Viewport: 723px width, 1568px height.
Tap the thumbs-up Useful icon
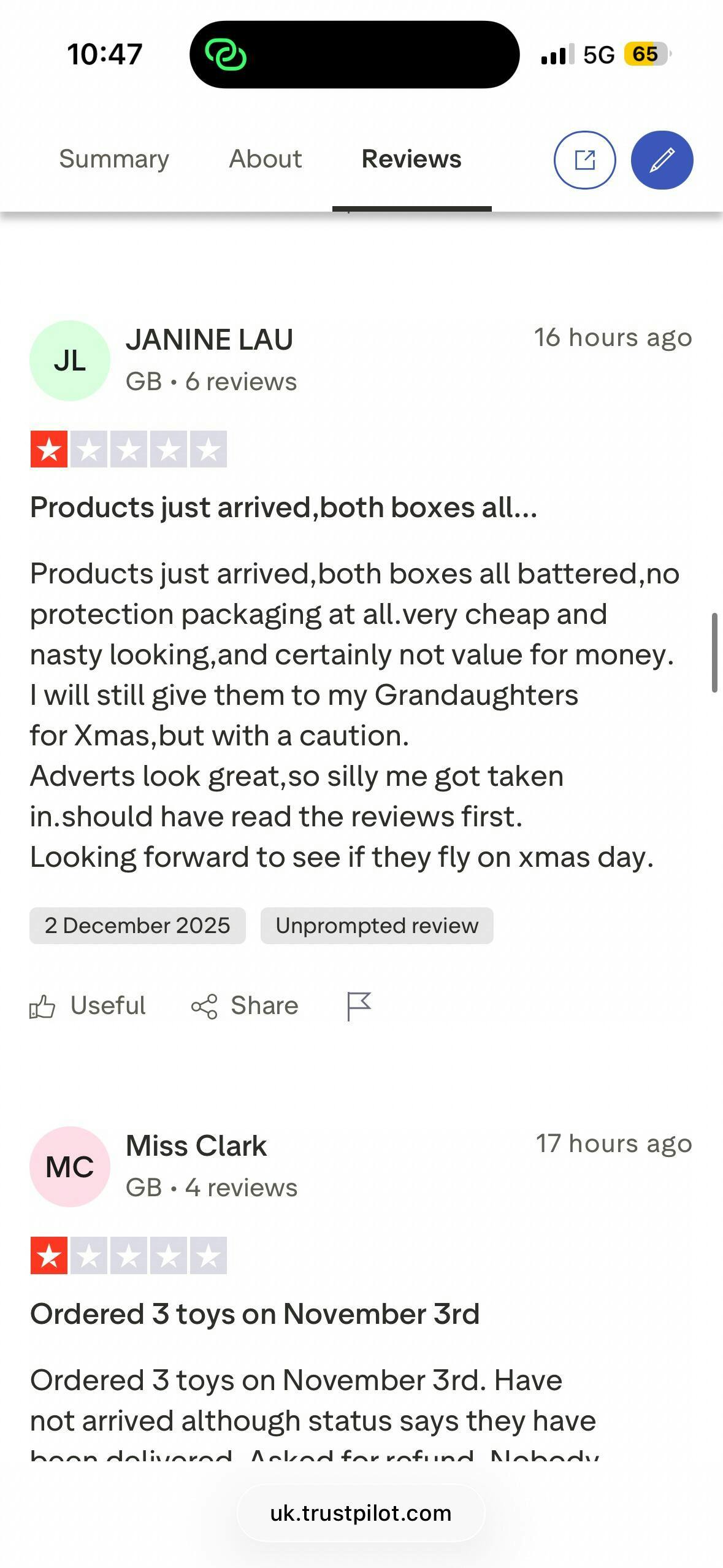[42, 1007]
